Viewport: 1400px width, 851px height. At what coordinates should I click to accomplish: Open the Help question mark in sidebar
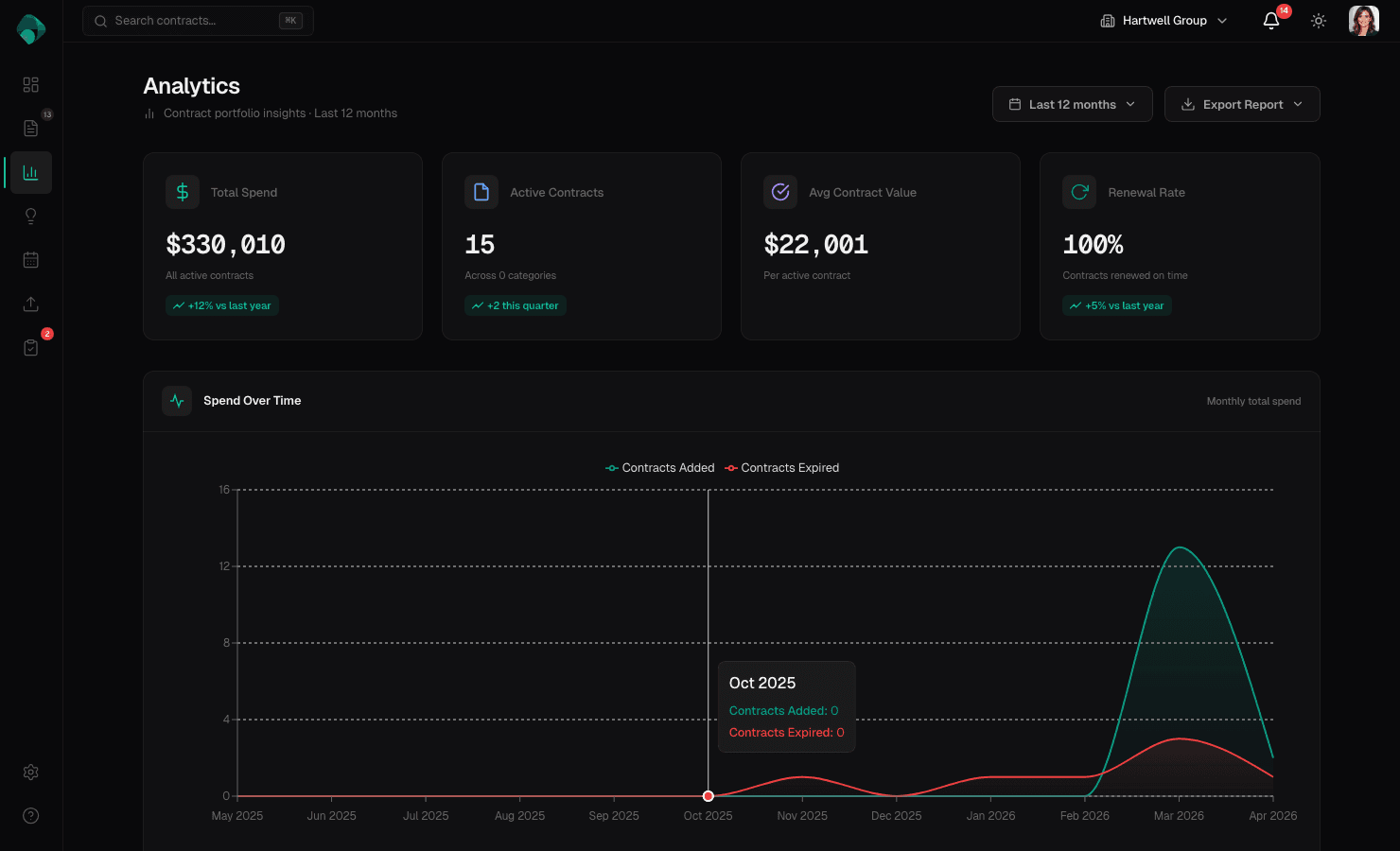click(30, 815)
